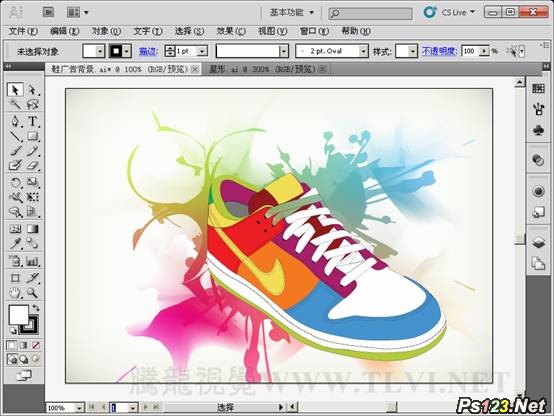Toggle the screen mode button
This screenshot has width=554, height=416.
point(24,375)
